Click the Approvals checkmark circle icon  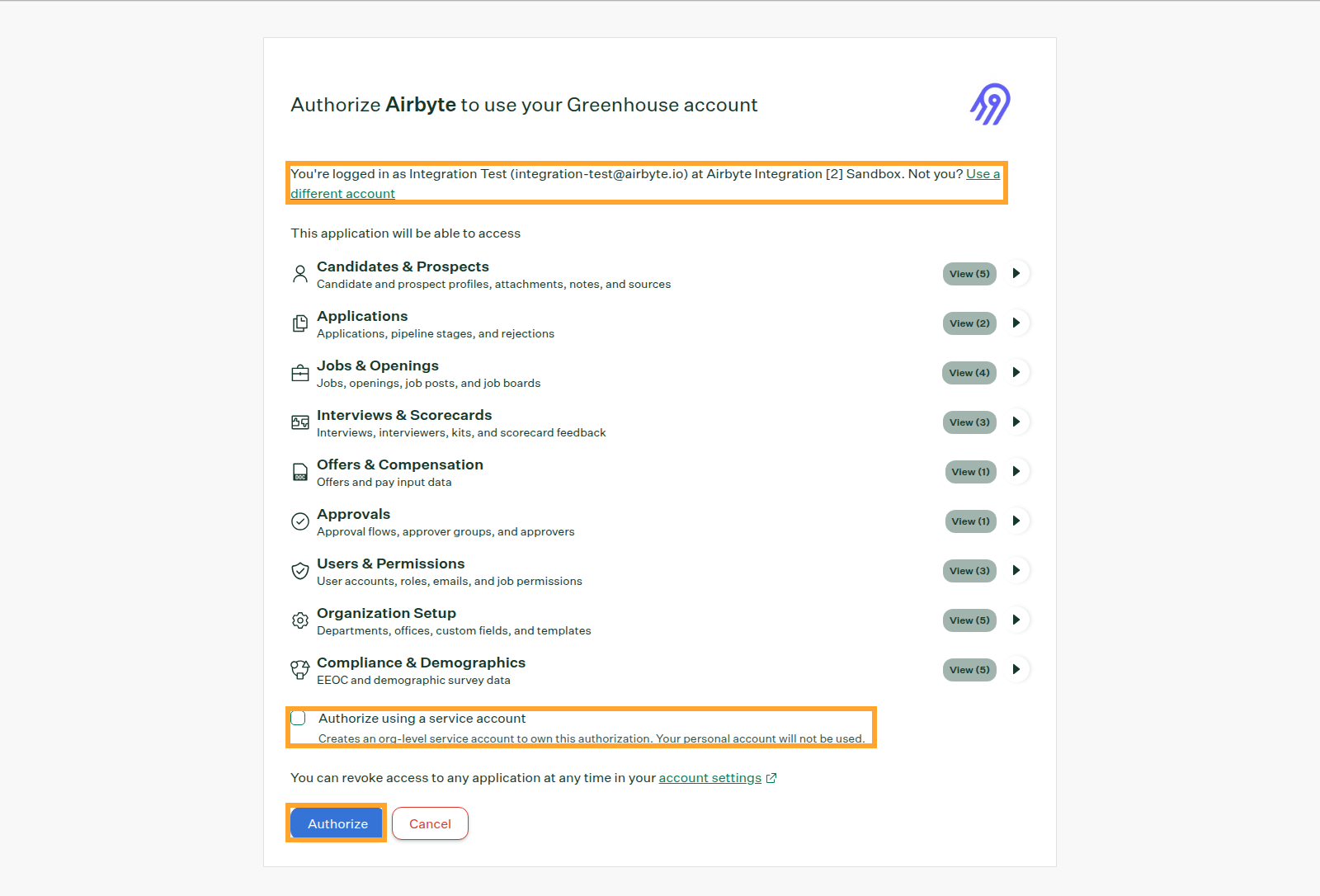coord(300,521)
